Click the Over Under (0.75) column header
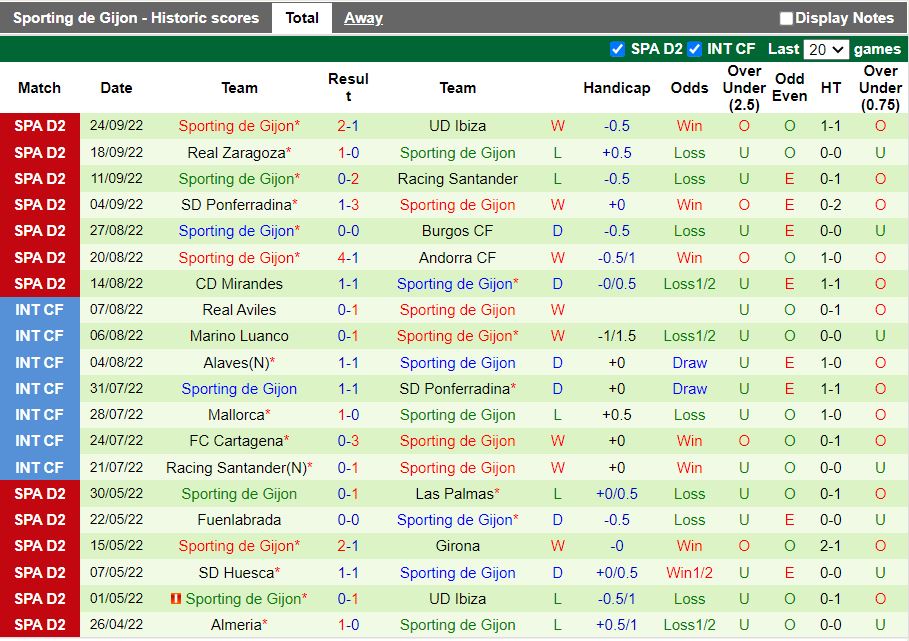The height and width of the screenshot is (641, 909). 880,88
